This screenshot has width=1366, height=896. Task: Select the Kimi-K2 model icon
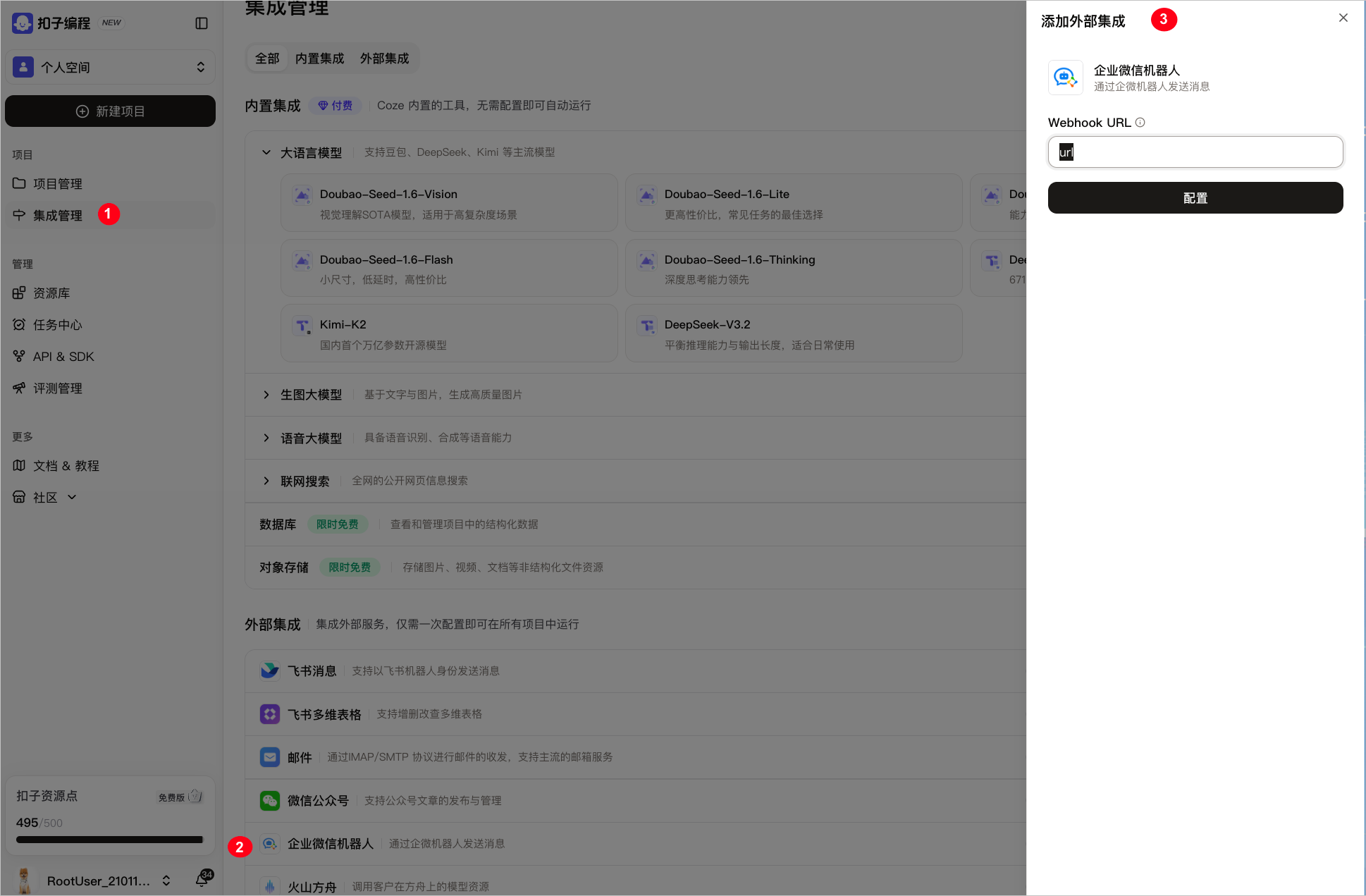coord(302,326)
